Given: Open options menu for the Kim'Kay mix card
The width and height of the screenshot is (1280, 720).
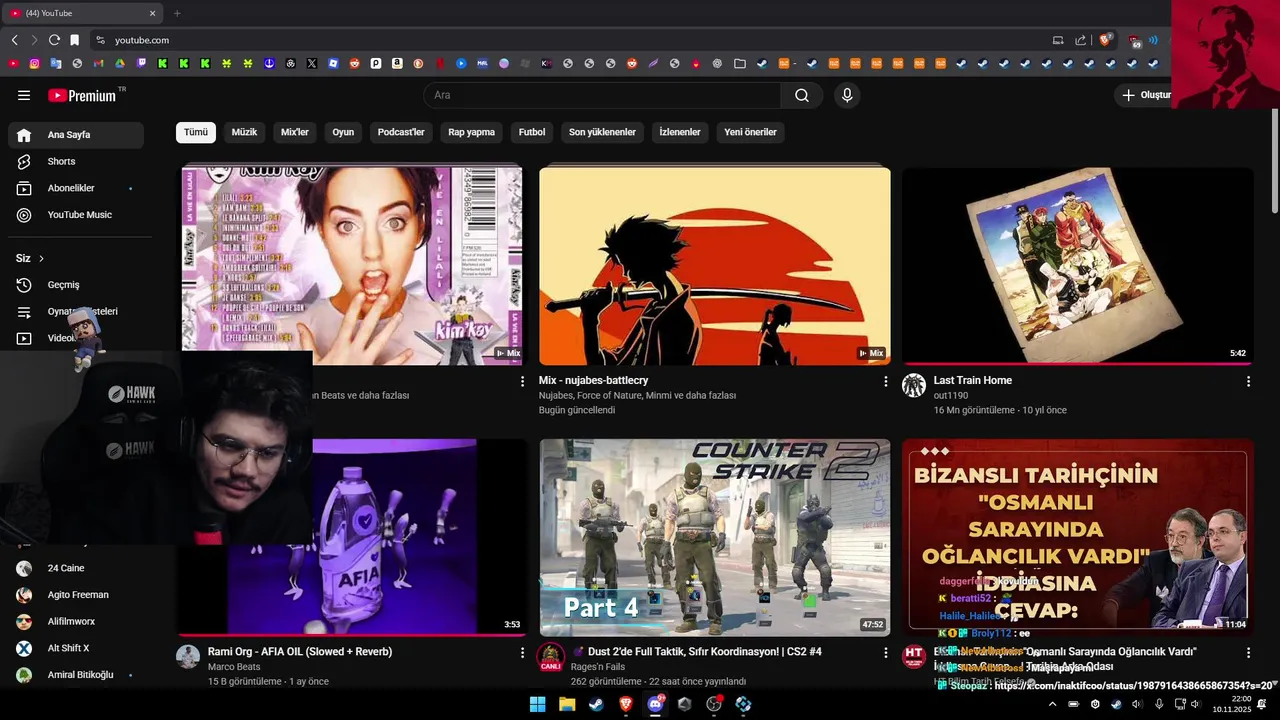Looking at the screenshot, I should click(x=522, y=381).
